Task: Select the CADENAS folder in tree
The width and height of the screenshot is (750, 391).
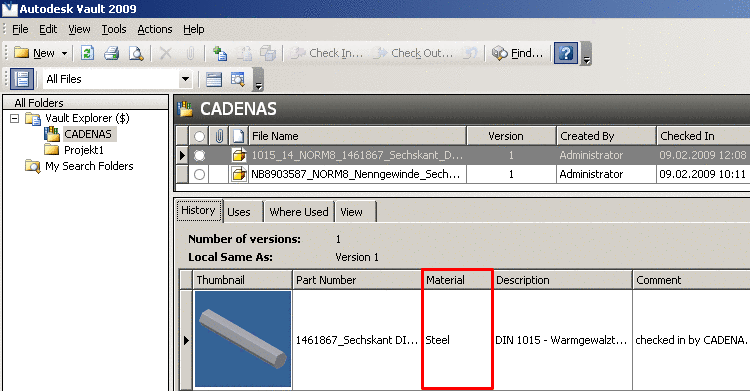Action: 88,134
